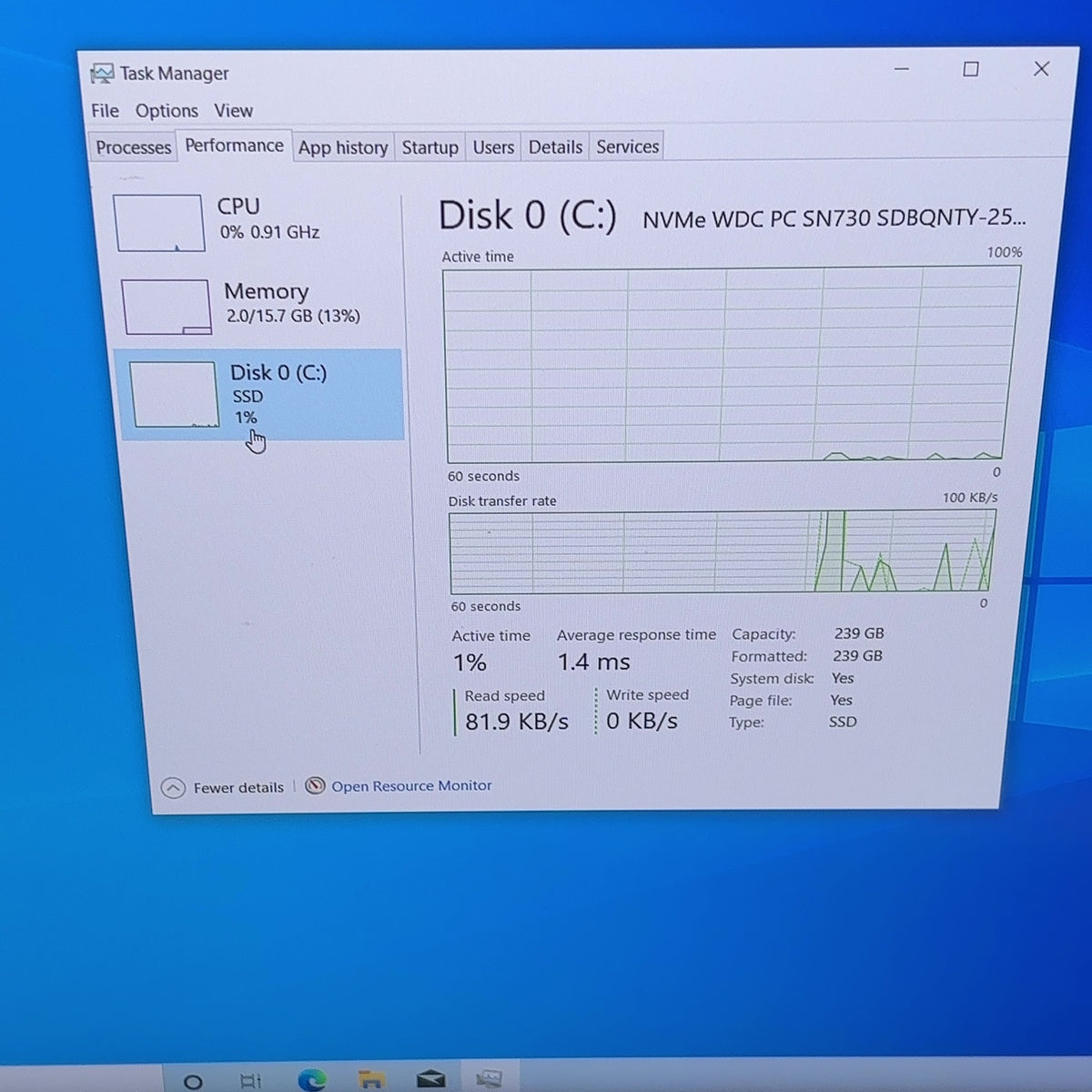Open the File menu
The width and height of the screenshot is (1092, 1092).
[105, 111]
